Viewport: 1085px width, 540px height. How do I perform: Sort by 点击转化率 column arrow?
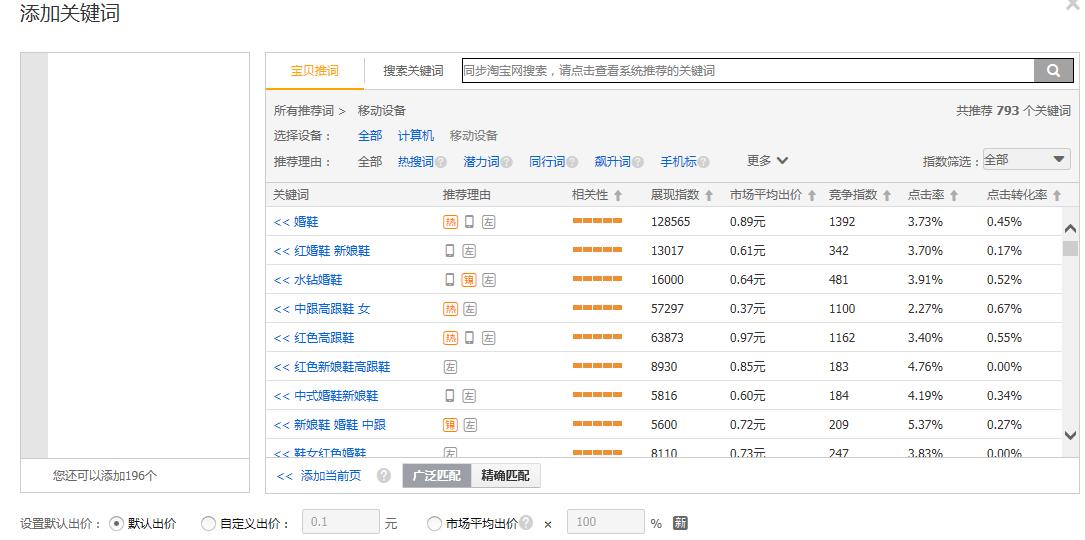1057,196
